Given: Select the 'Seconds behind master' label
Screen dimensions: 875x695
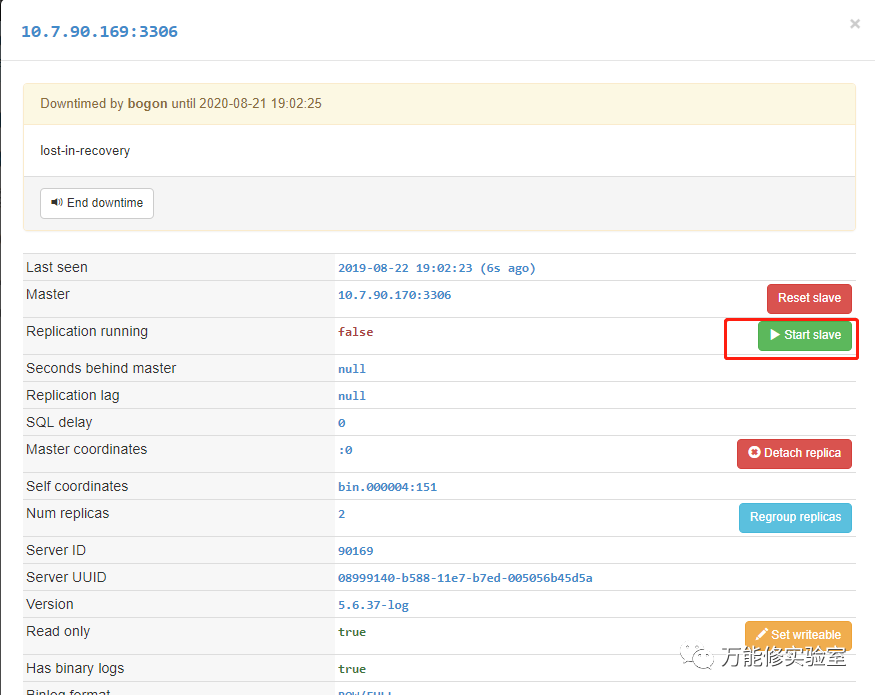Looking at the screenshot, I should 101,368.
